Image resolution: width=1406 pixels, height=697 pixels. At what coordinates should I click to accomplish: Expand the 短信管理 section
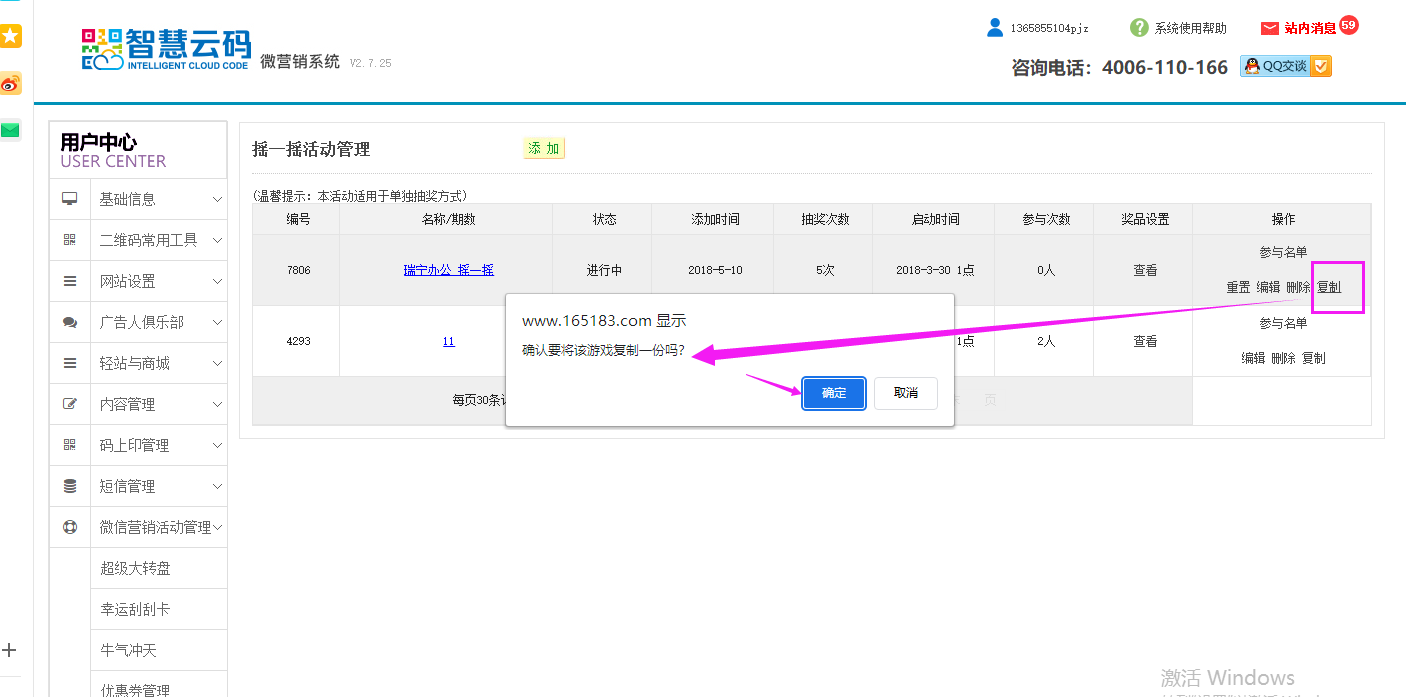coord(138,486)
